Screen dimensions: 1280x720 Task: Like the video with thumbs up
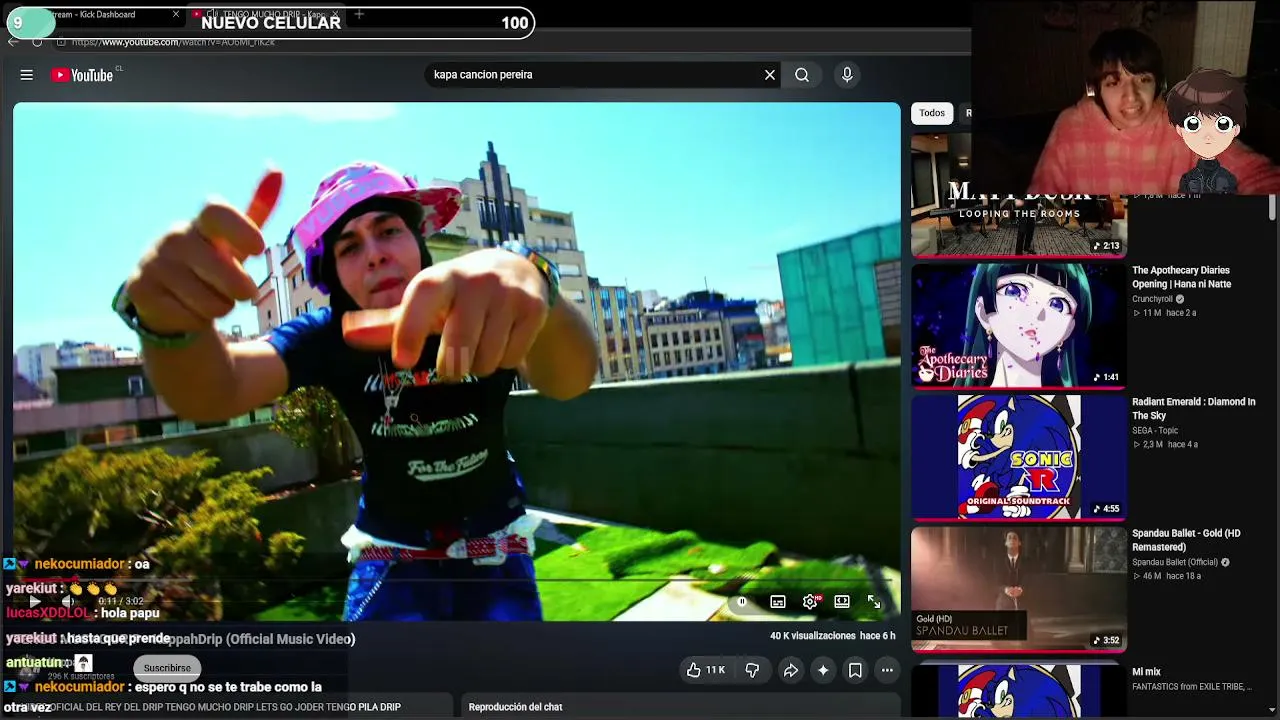click(x=705, y=670)
